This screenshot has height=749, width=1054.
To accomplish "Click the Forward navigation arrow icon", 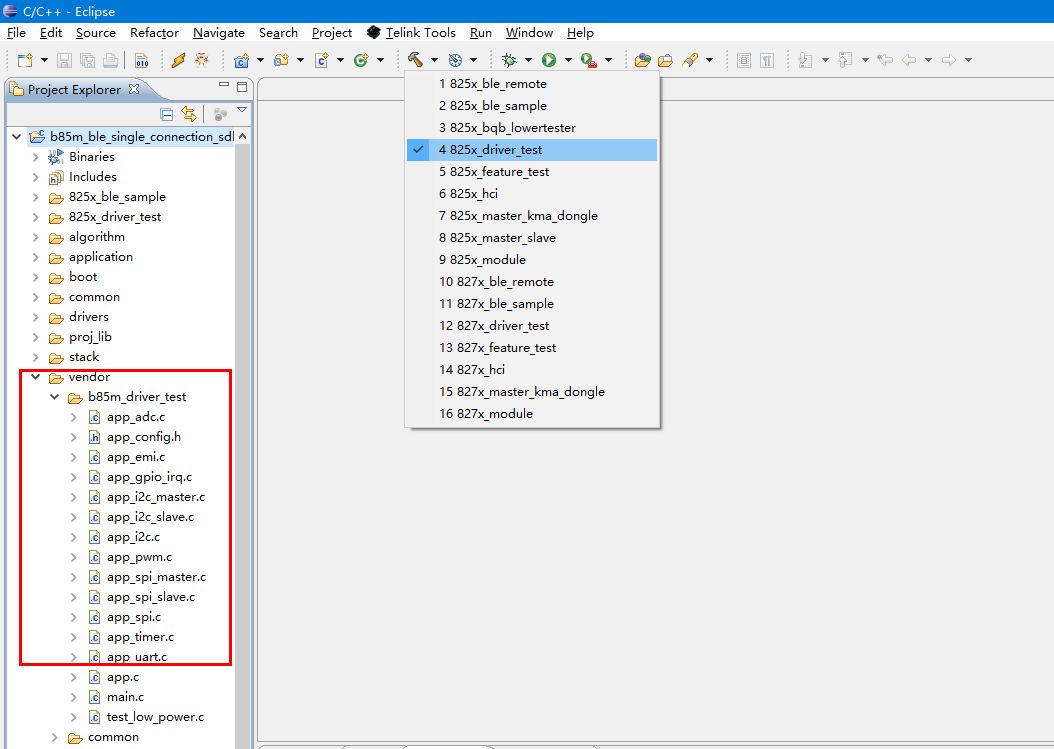I will pyautogui.click(x=948, y=60).
